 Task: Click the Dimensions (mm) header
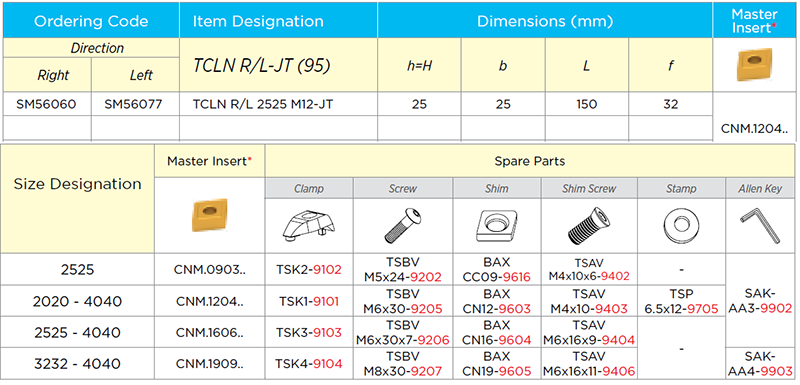(545, 21)
